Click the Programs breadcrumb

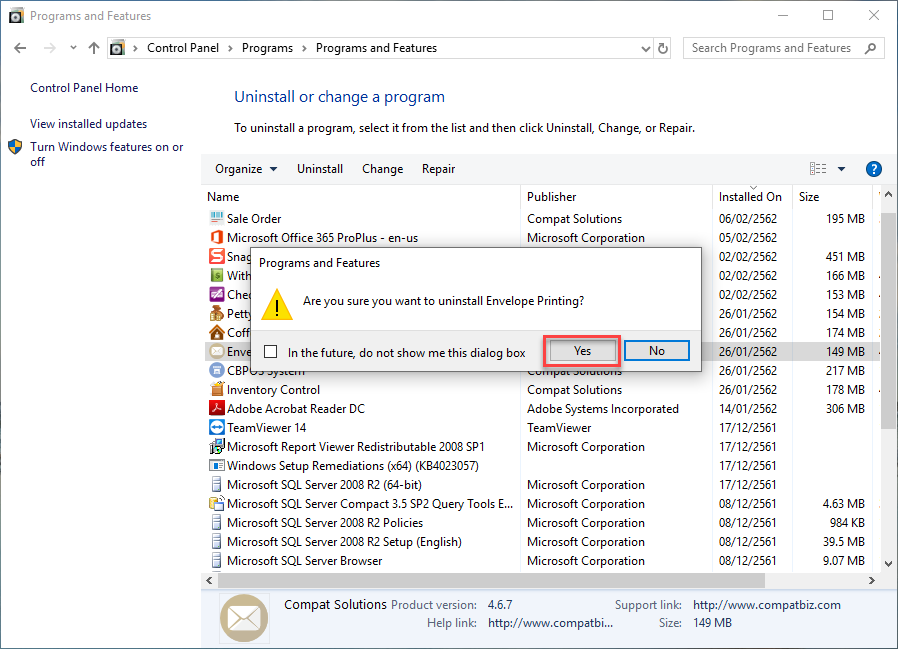point(267,48)
